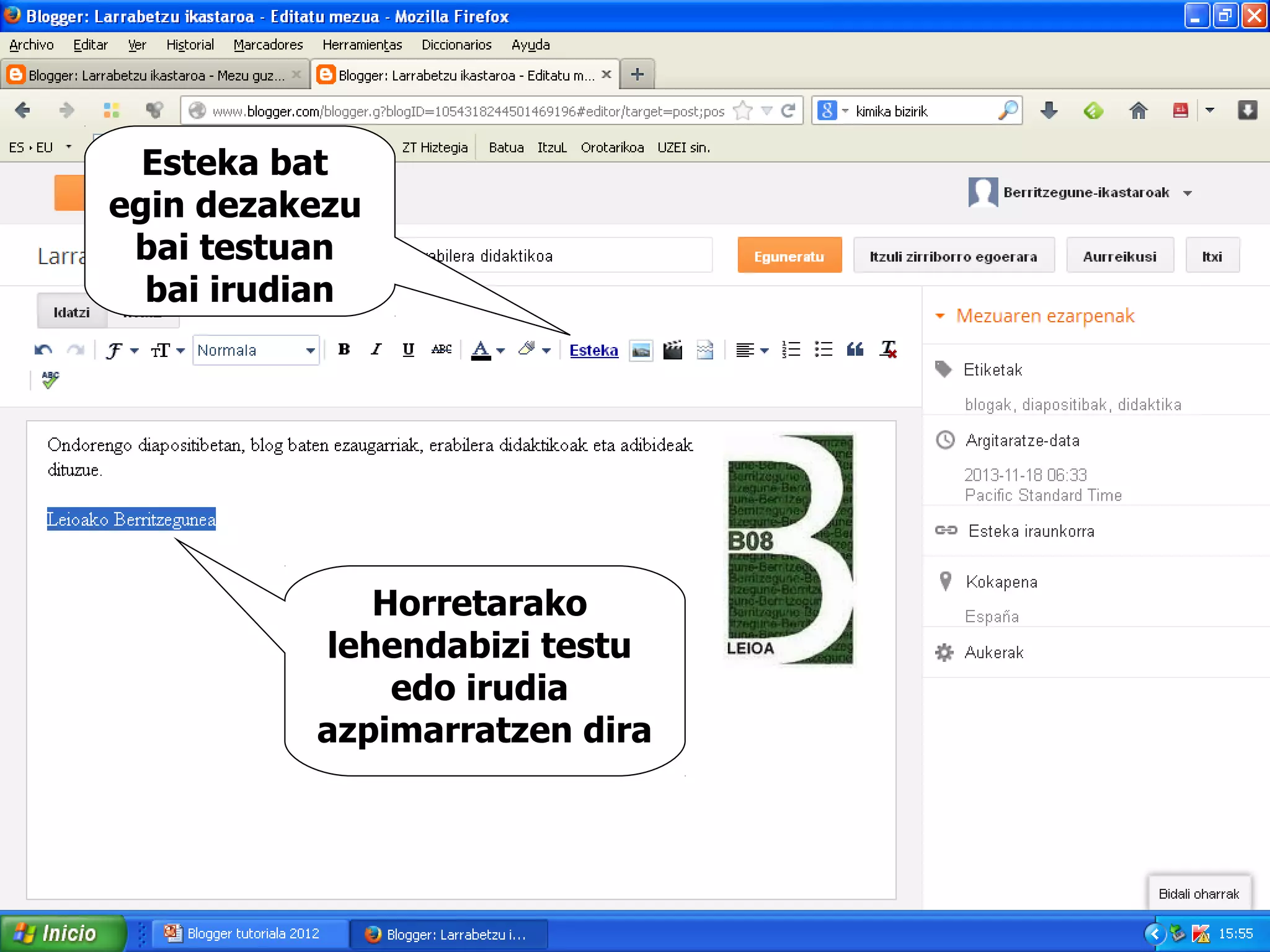Open the Historial menu

click(x=190, y=45)
